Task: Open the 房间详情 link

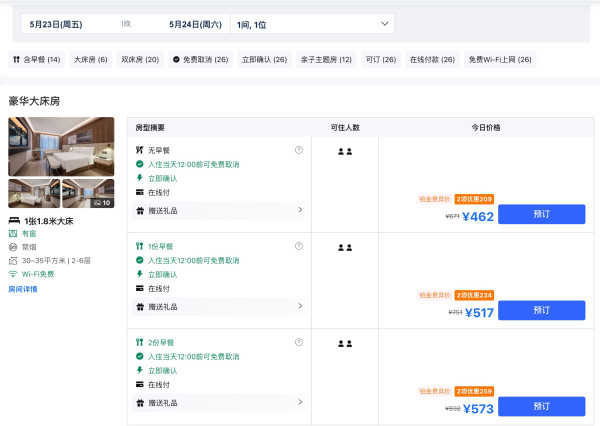Action: pyautogui.click(x=23, y=289)
